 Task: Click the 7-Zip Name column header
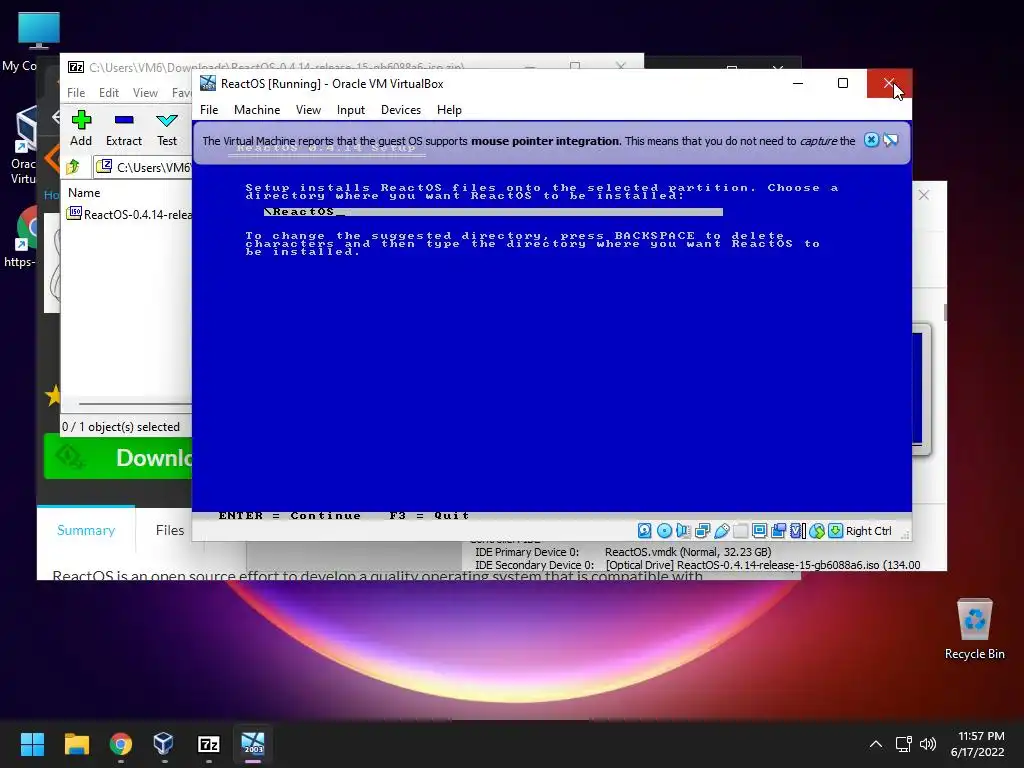84,193
